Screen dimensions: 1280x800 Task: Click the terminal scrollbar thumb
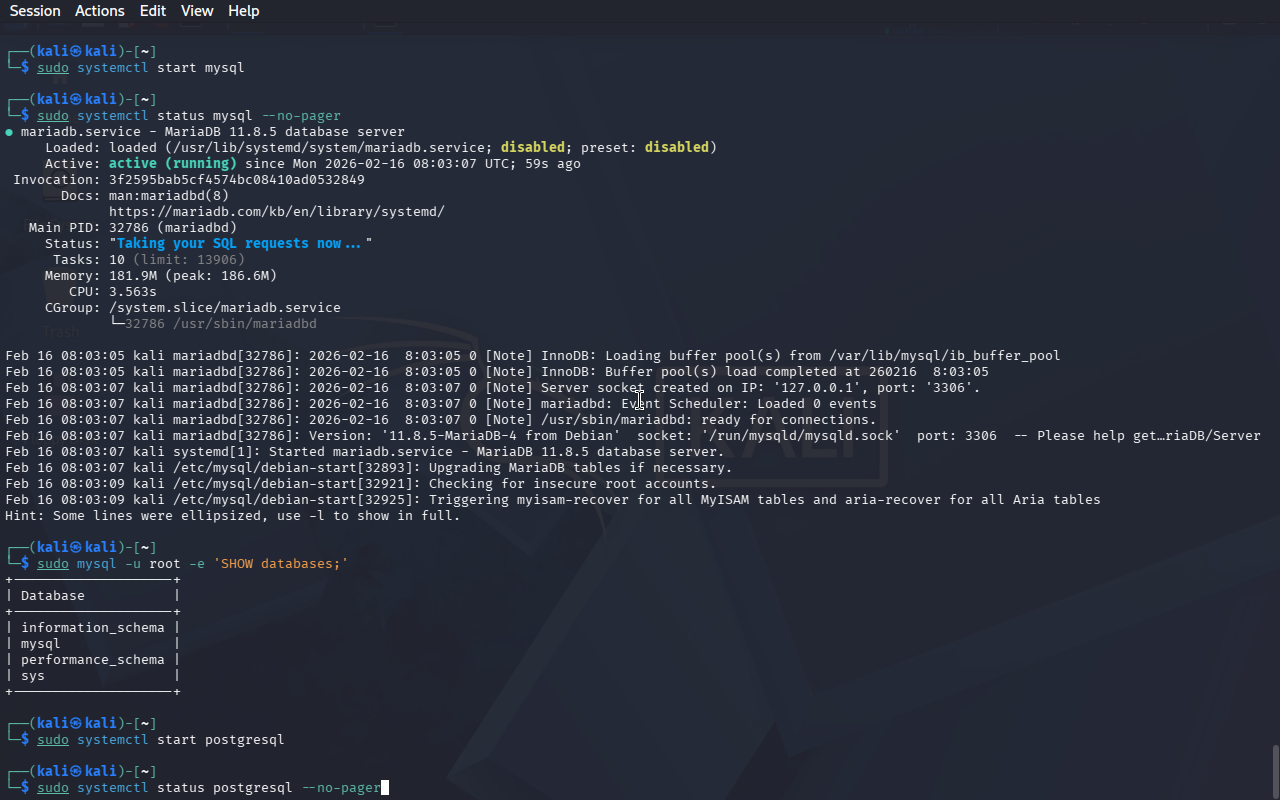[x=1274, y=770]
